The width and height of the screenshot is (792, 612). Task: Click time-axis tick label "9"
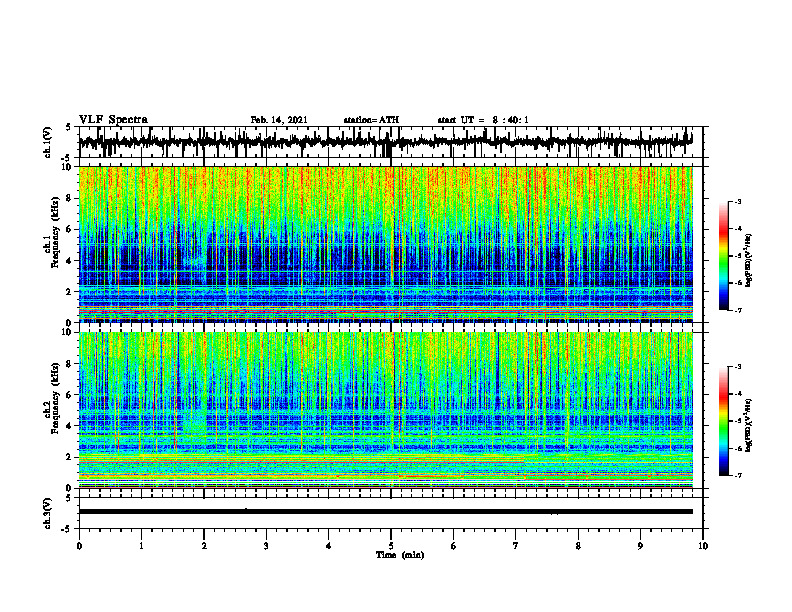[x=640, y=546]
